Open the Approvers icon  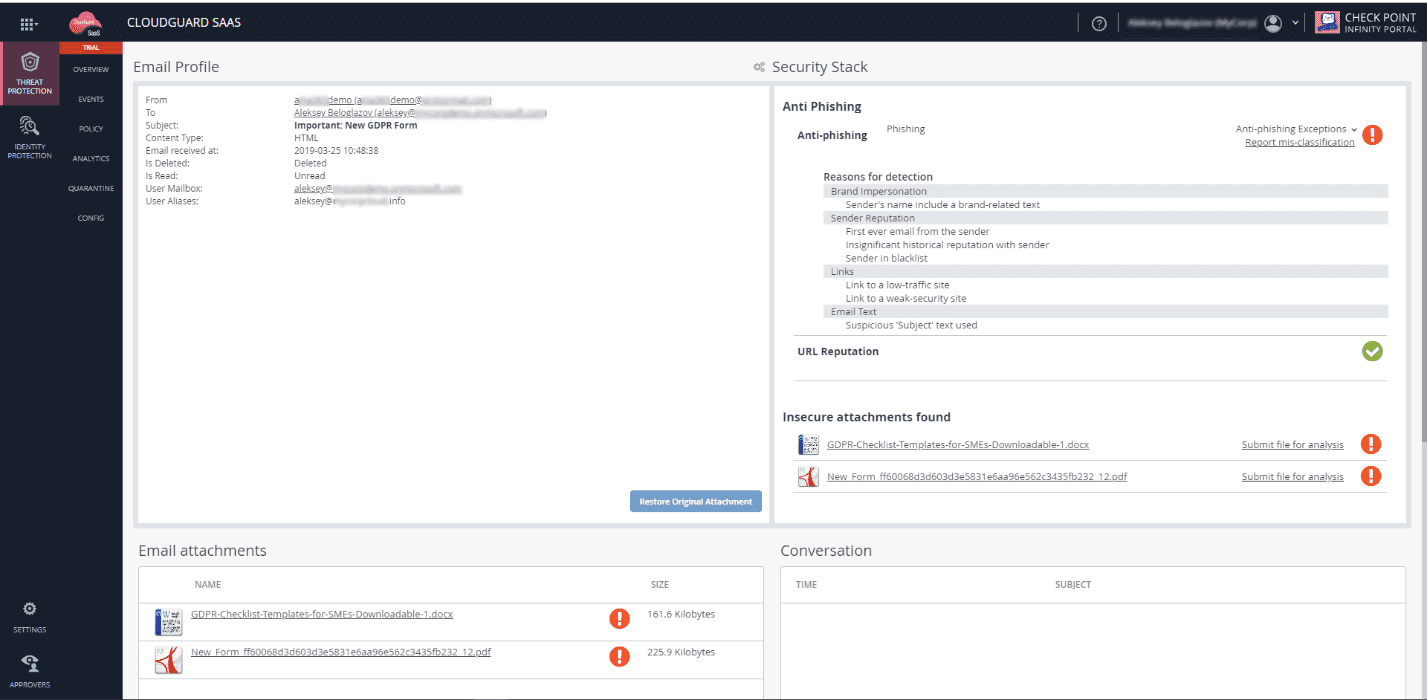point(29,663)
